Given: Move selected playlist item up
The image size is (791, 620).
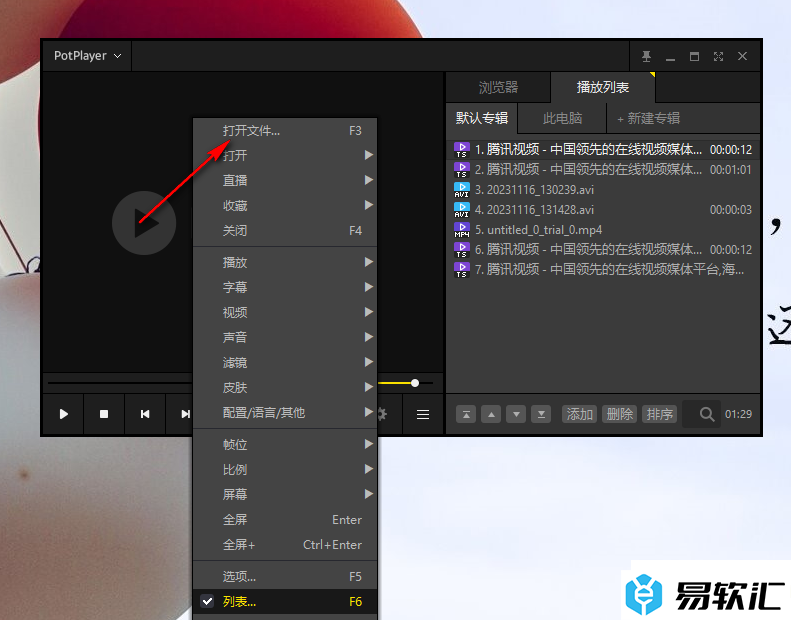Looking at the screenshot, I should pyautogui.click(x=491, y=414).
